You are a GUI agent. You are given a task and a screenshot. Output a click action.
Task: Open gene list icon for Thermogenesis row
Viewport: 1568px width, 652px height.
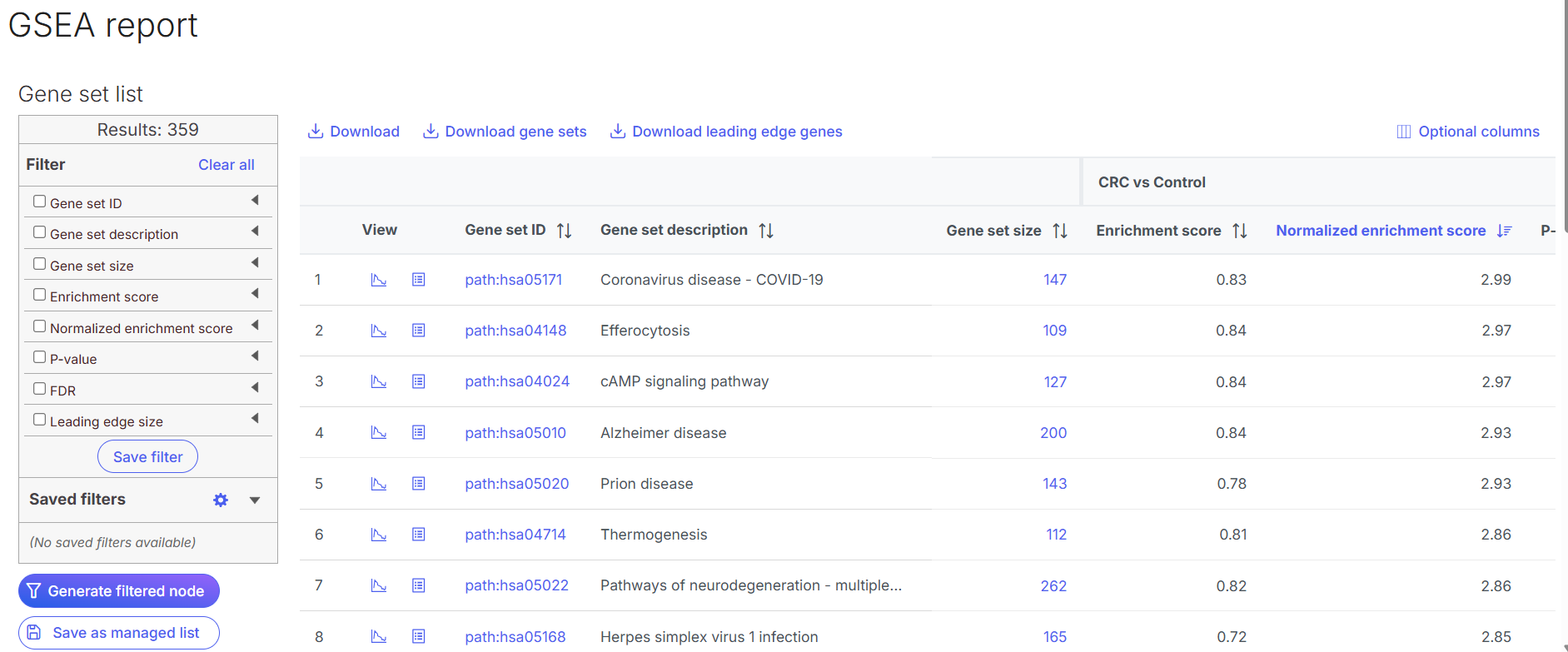tap(419, 535)
